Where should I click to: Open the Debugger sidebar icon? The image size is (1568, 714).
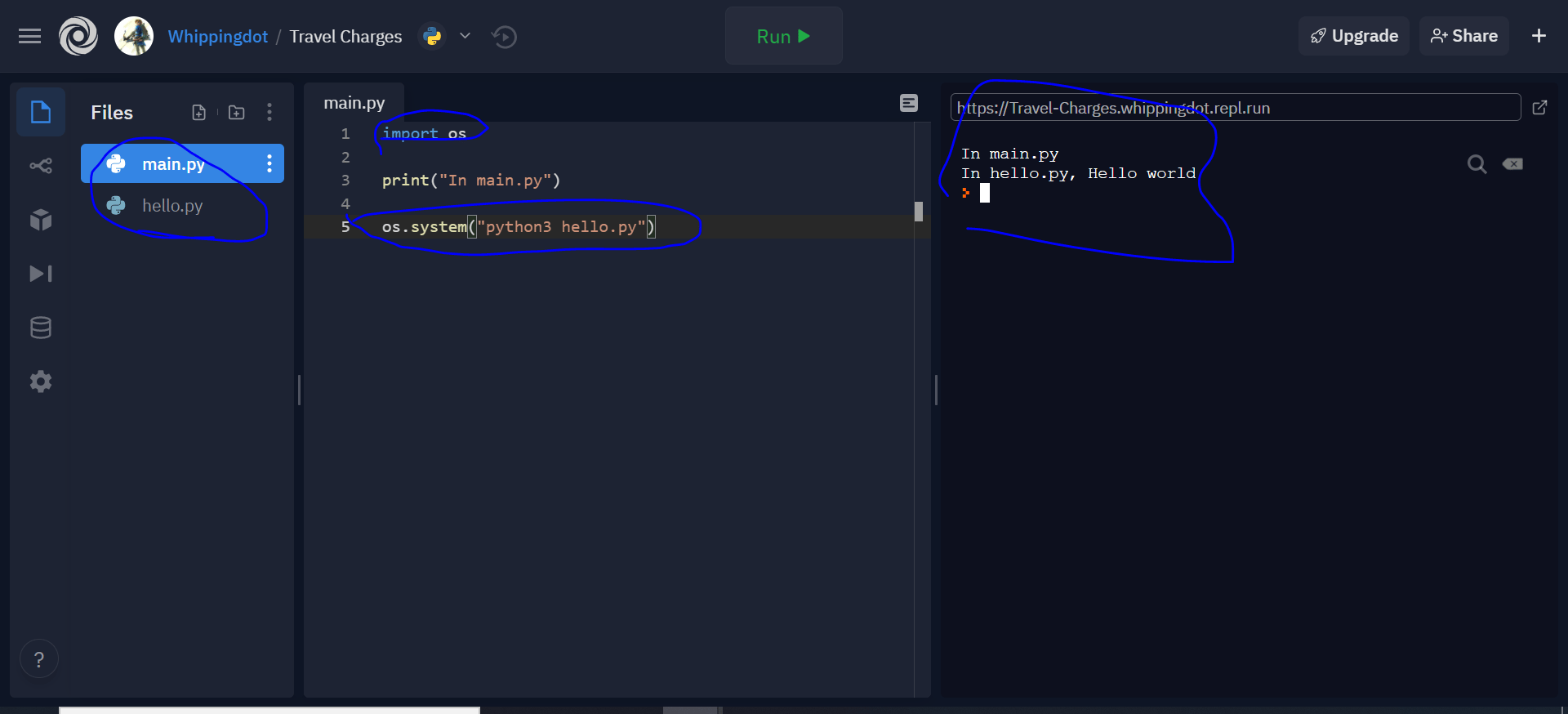click(41, 274)
